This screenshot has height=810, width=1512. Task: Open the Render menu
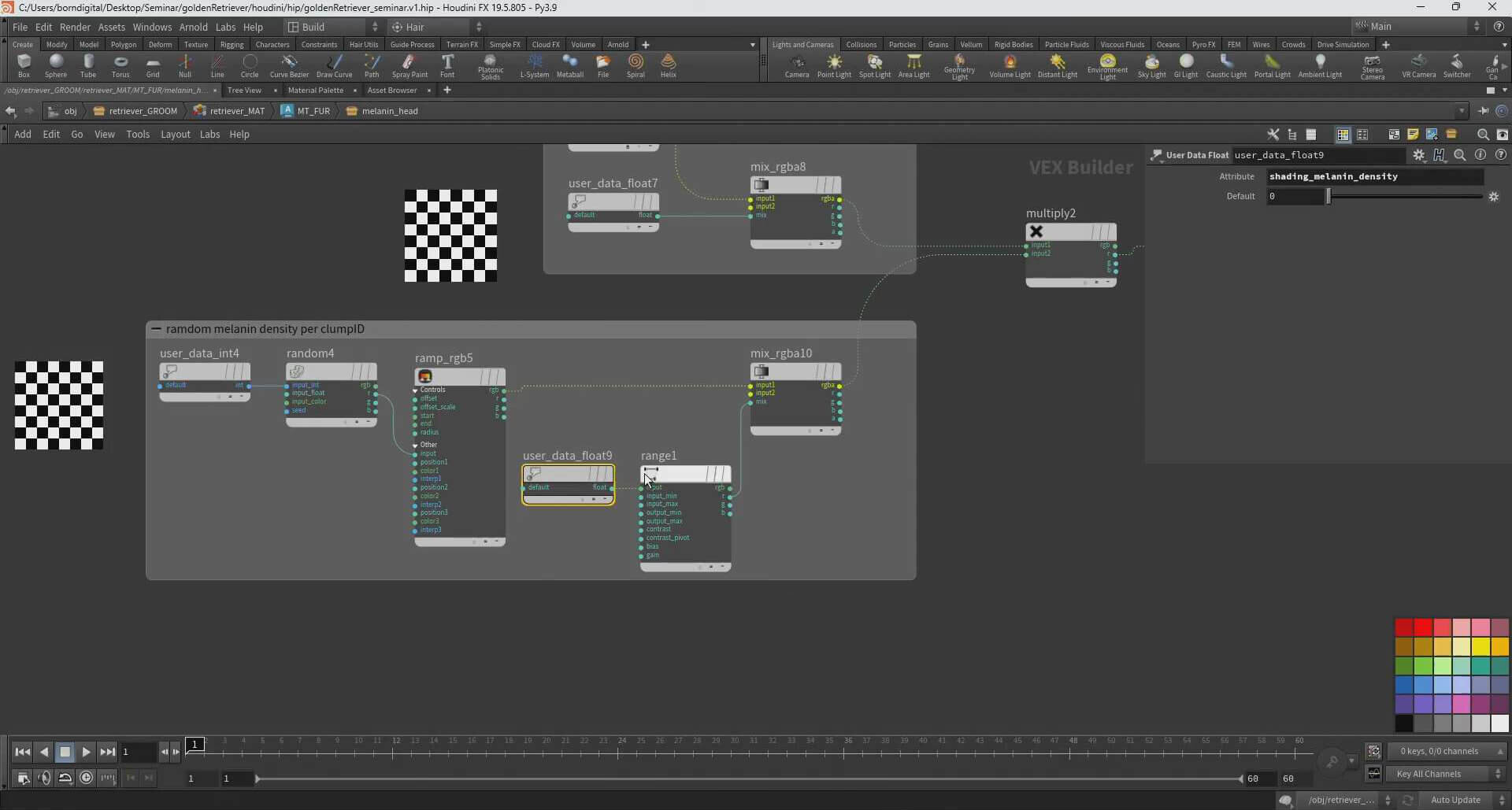(75, 27)
